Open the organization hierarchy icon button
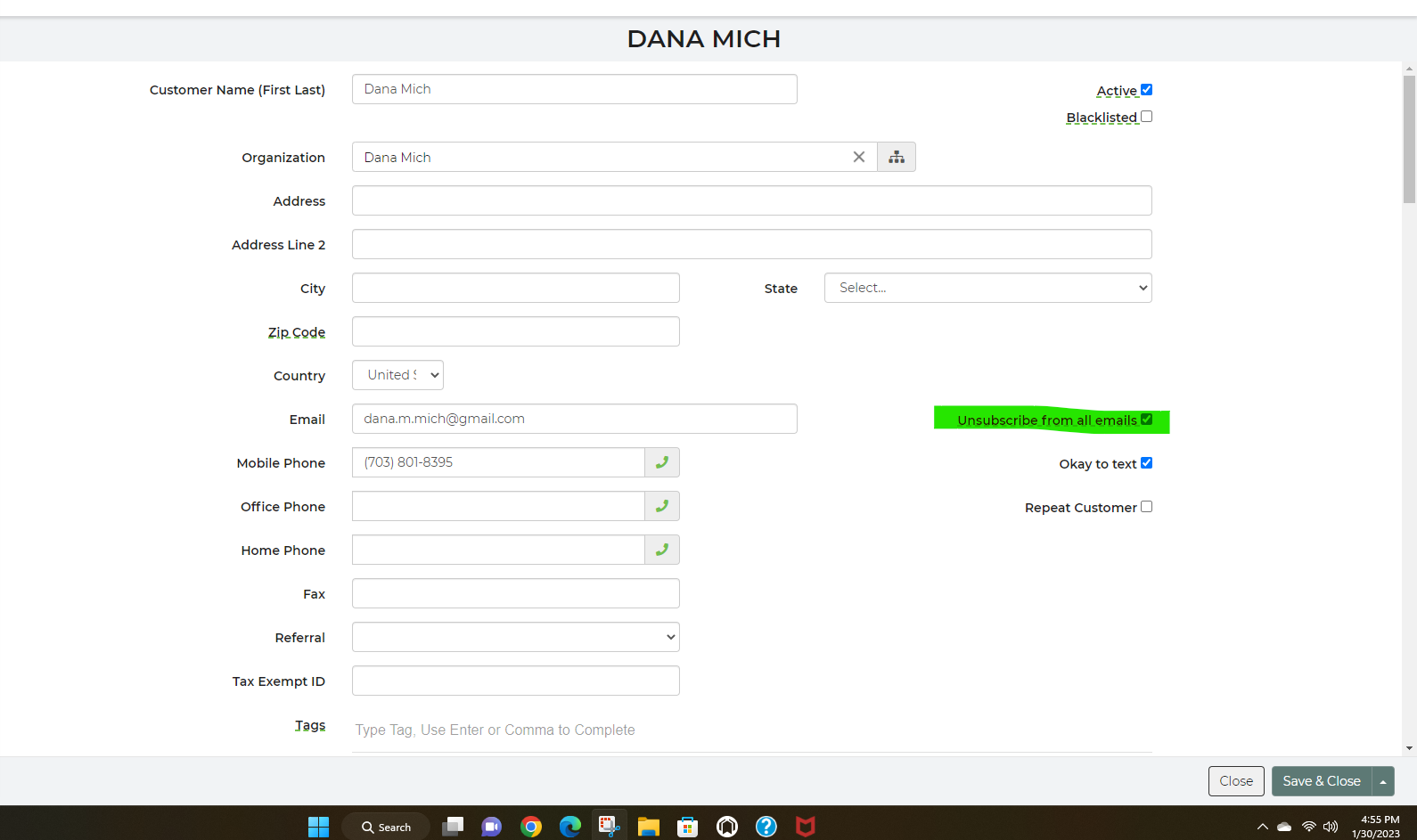This screenshot has height=840, width=1417. tap(897, 157)
